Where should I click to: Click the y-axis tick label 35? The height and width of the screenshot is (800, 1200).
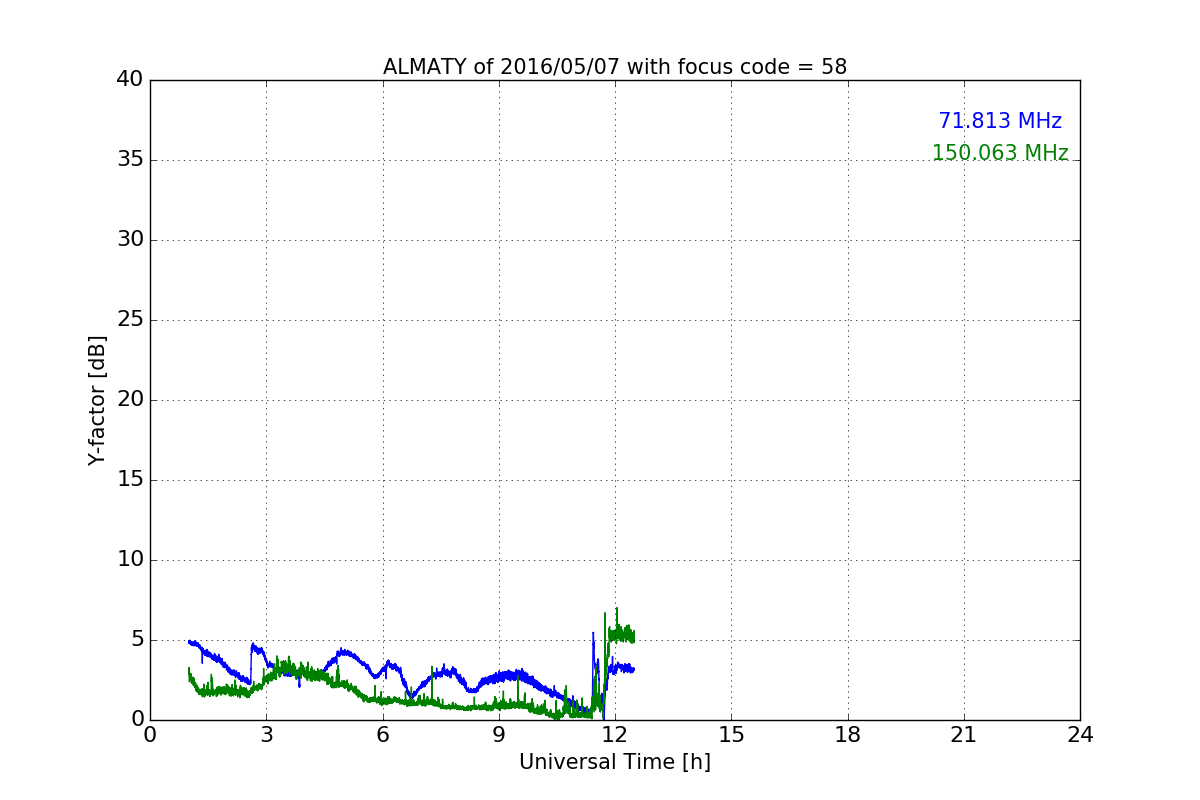130,159
